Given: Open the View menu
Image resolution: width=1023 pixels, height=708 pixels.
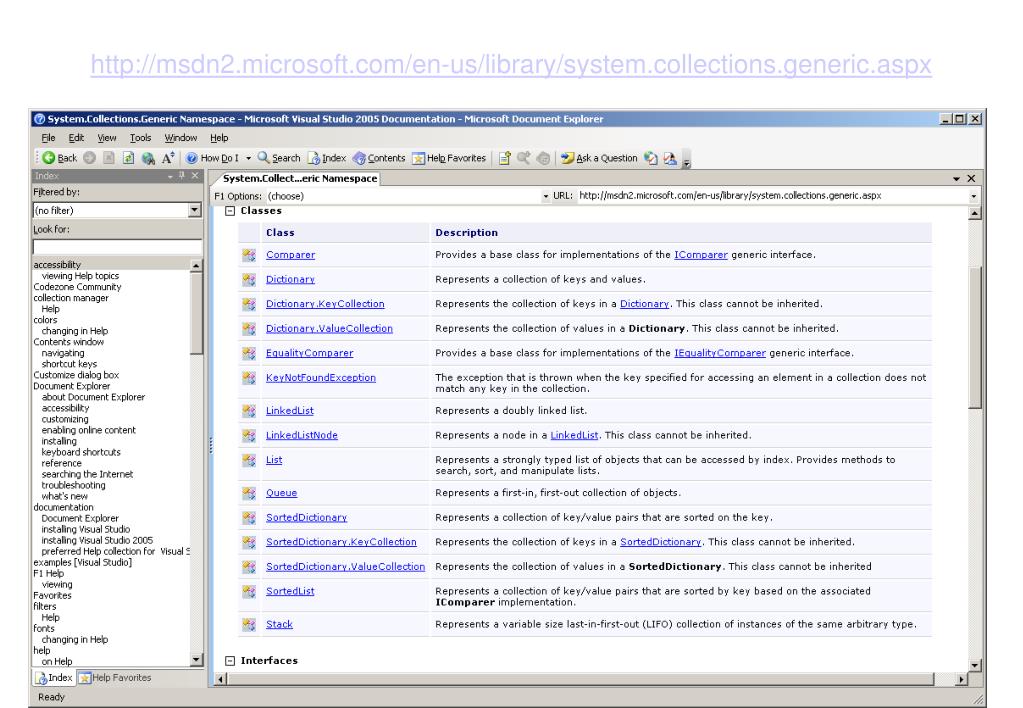Looking at the screenshot, I should 107,138.
